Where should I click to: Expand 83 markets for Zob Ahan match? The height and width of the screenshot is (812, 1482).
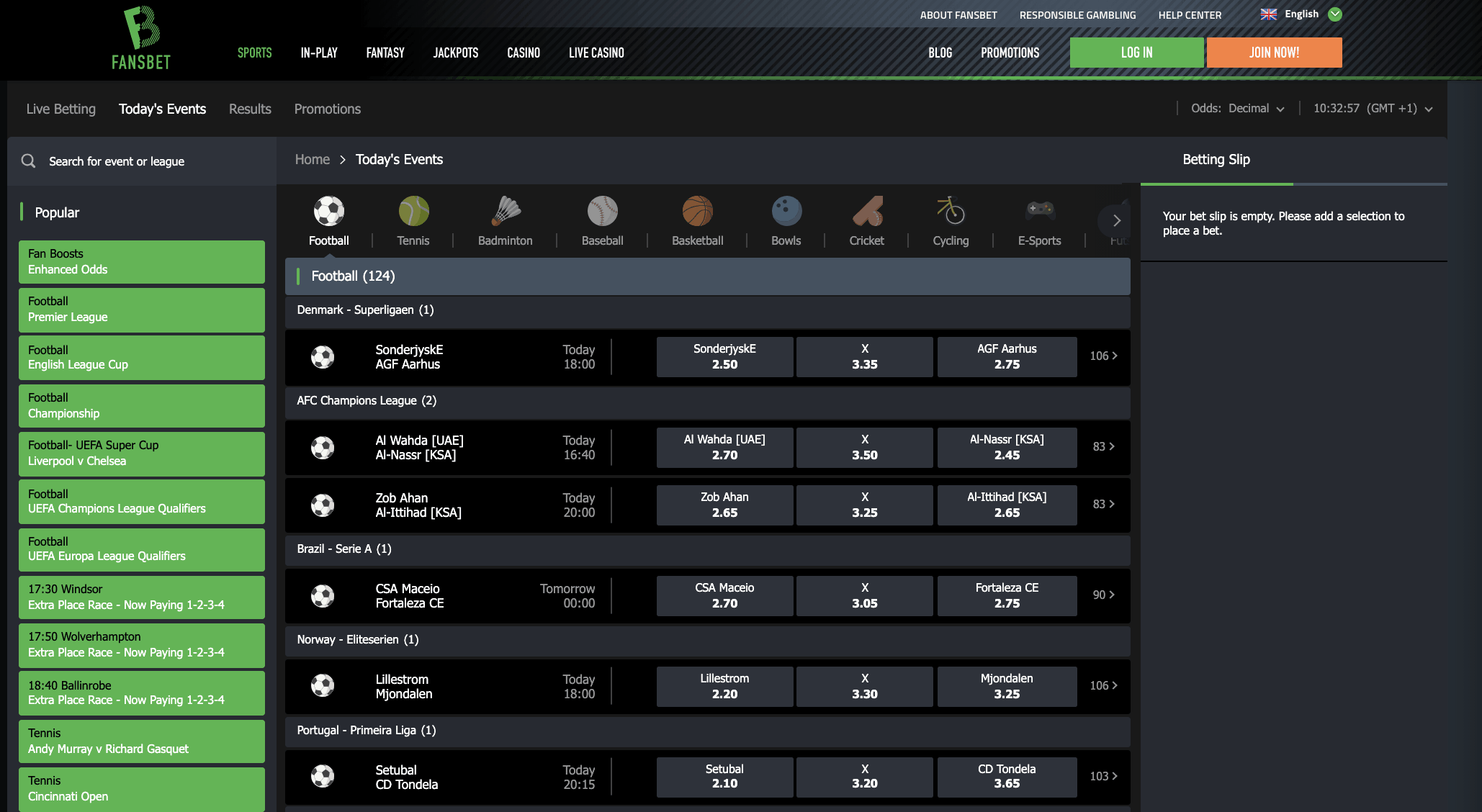click(x=1103, y=504)
